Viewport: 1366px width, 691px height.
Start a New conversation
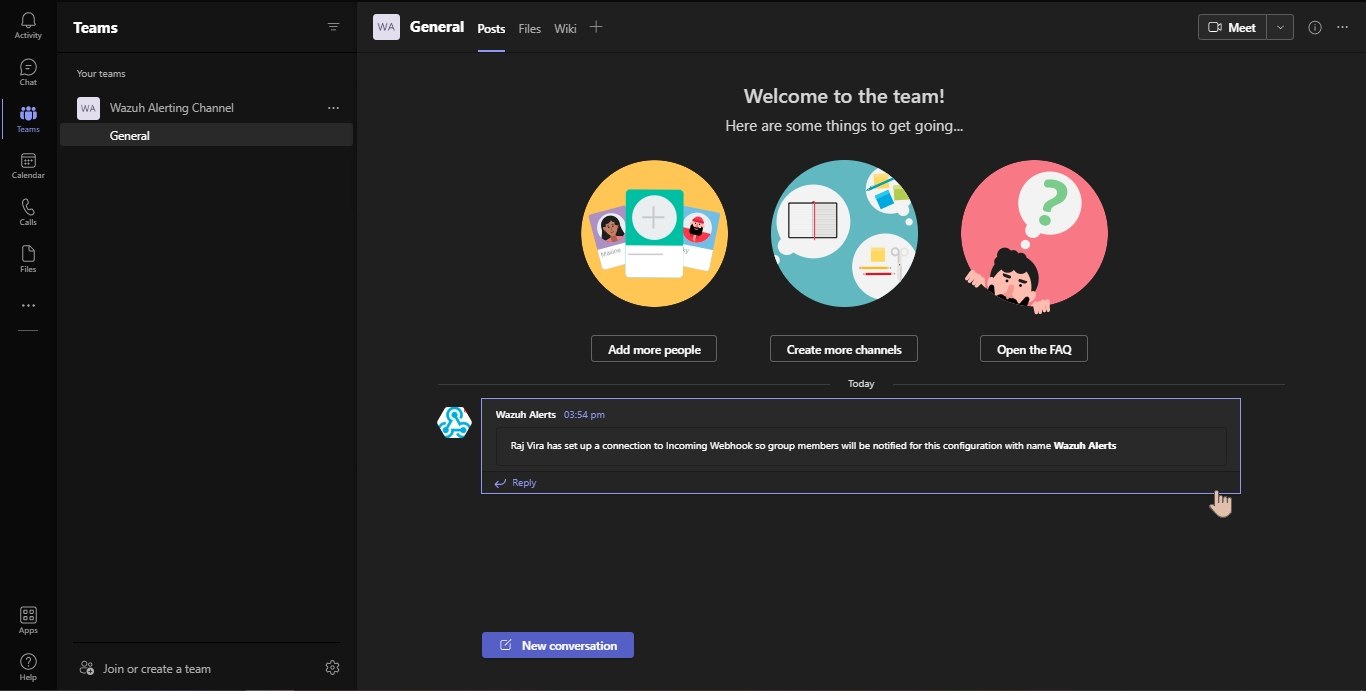pos(558,645)
